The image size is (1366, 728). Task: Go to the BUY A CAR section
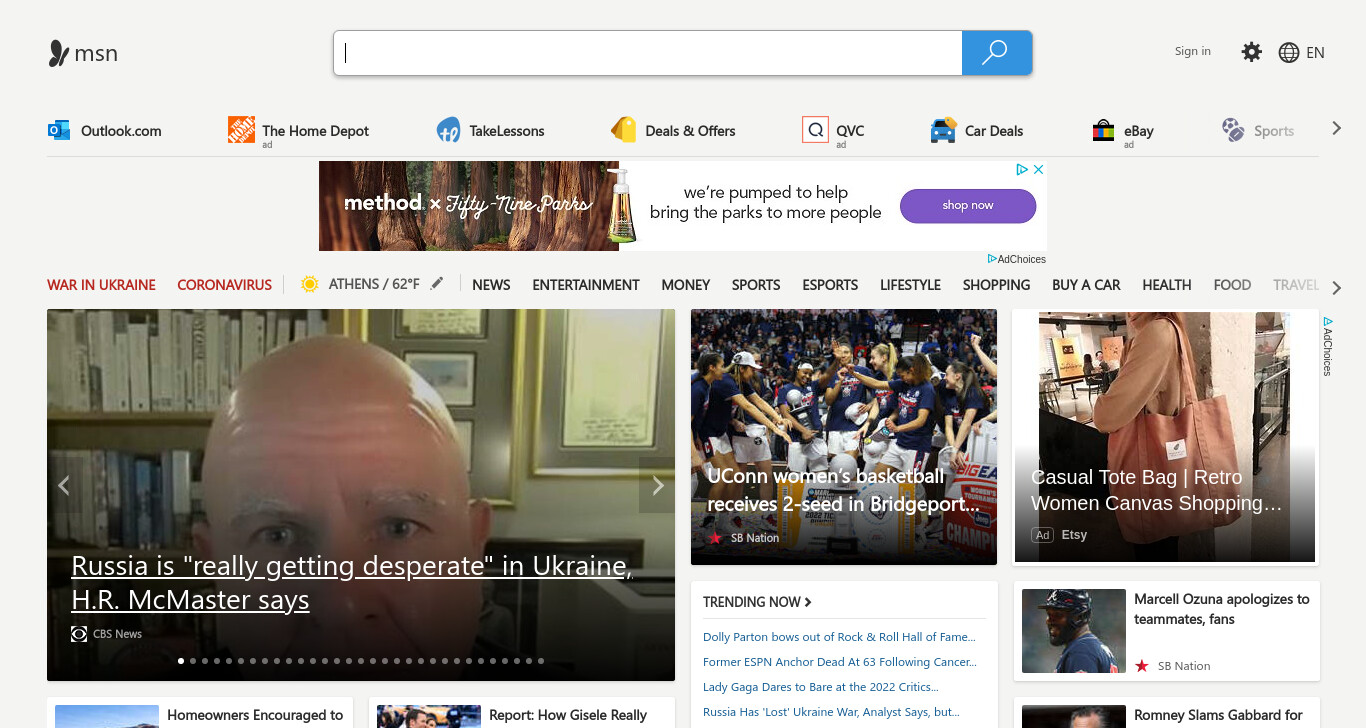pos(1086,285)
